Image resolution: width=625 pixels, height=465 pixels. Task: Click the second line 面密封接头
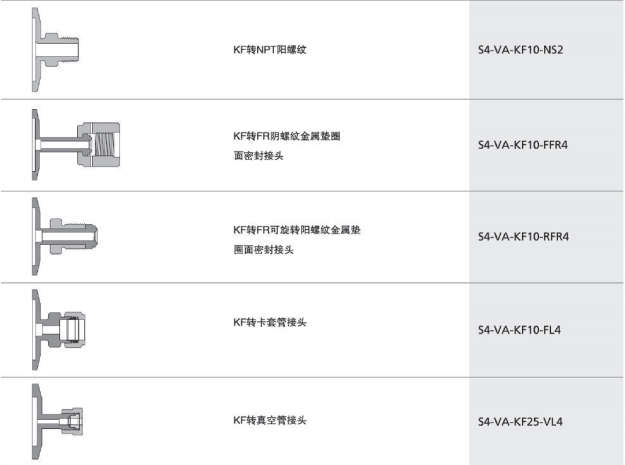(x=258, y=156)
